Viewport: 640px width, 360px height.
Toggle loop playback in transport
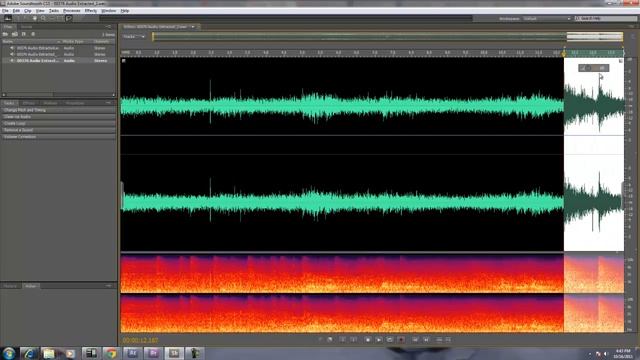click(390, 340)
